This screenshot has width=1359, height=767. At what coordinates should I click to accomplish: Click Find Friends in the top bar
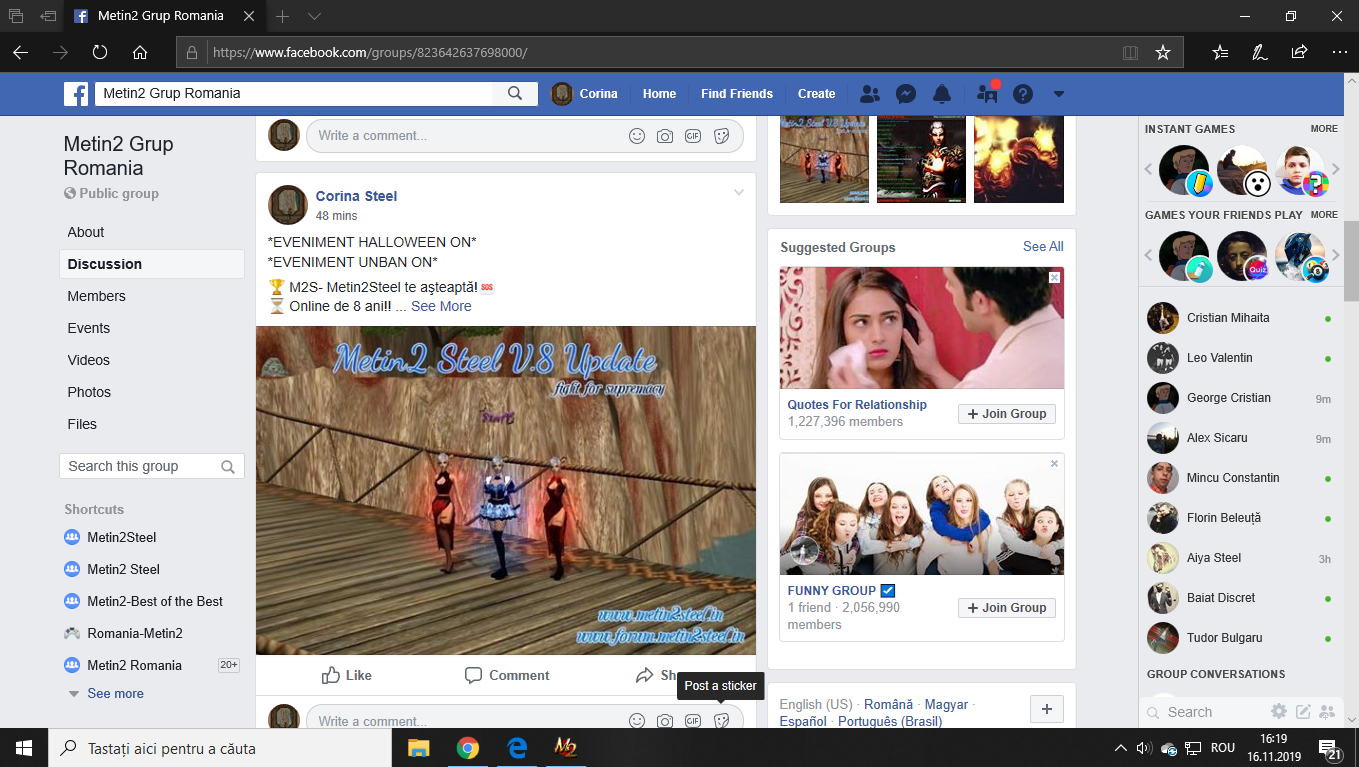click(737, 94)
